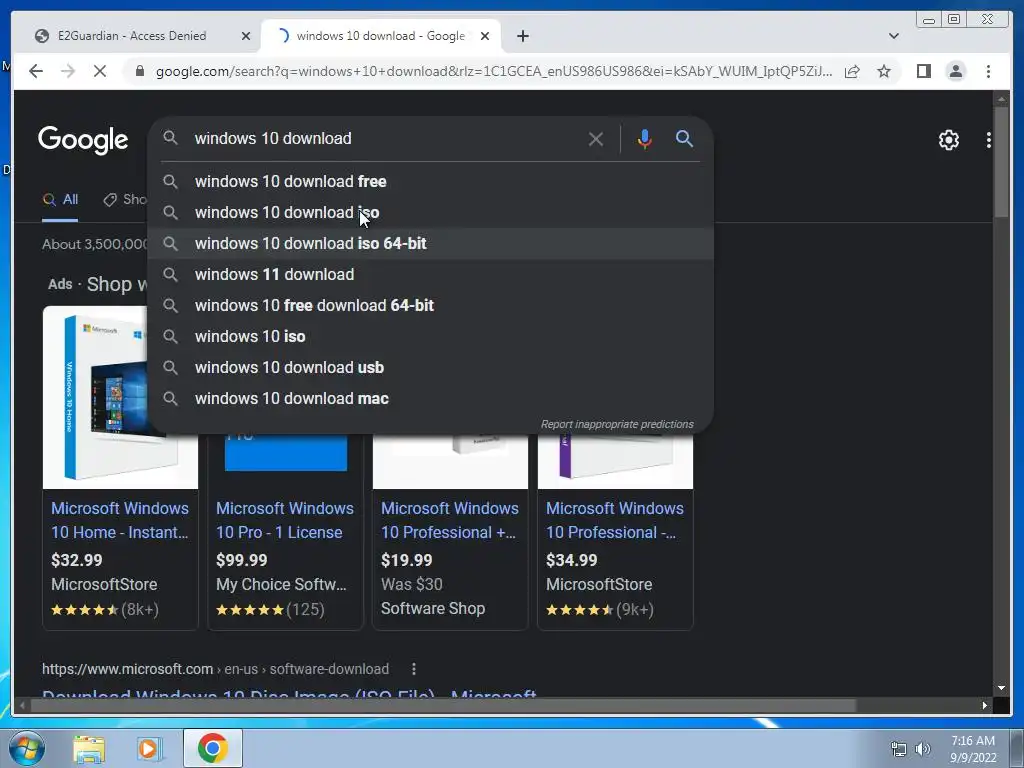Submit search with the blue magnifier icon
Image resolution: width=1024 pixels, height=768 pixels.
684,138
